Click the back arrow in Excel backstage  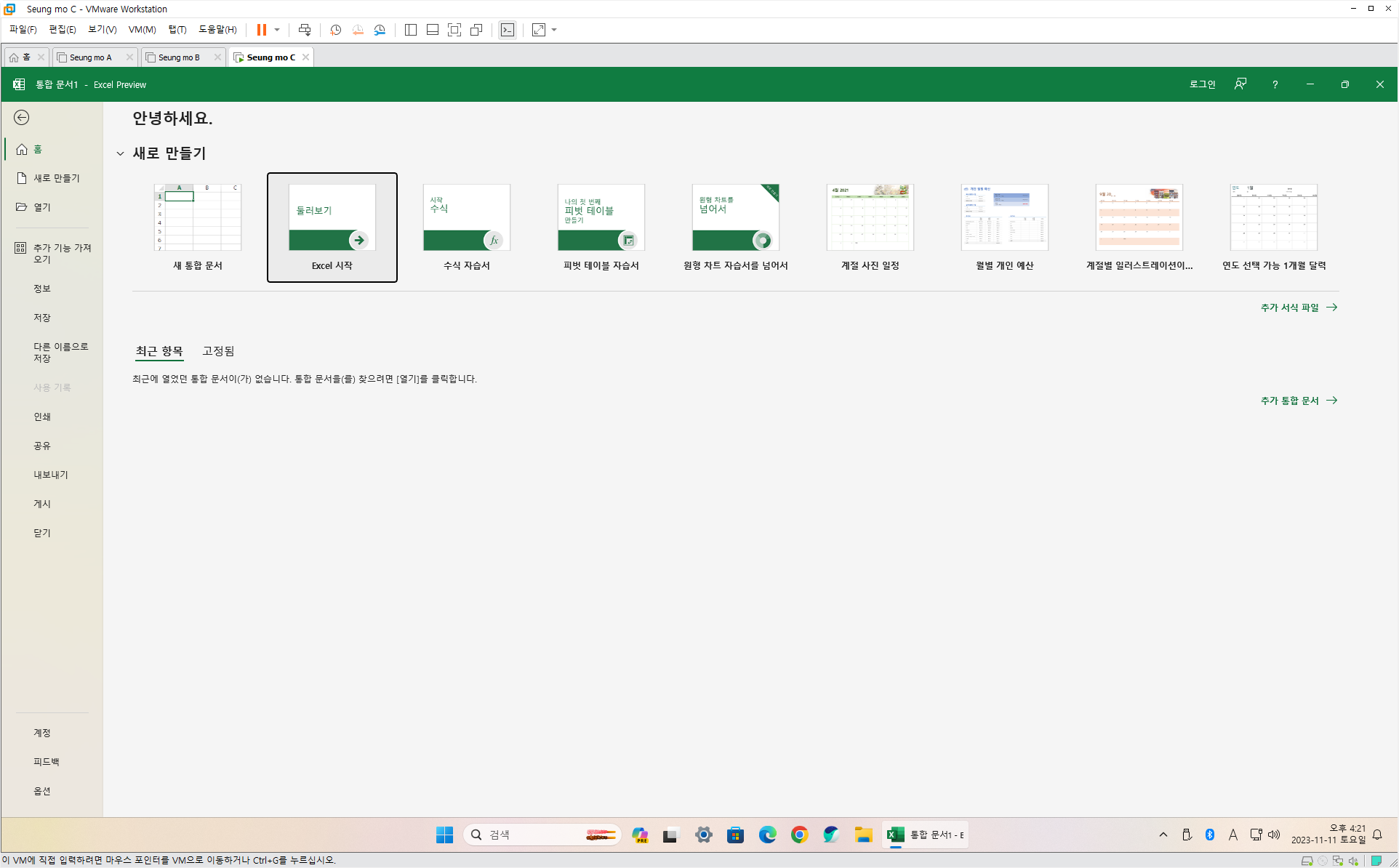tap(22, 118)
